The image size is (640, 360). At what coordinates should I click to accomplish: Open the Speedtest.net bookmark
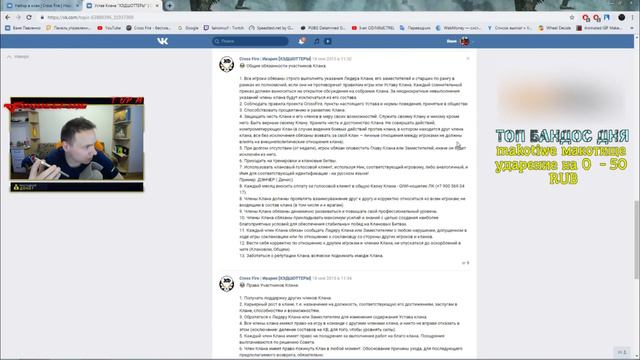(x=271, y=28)
